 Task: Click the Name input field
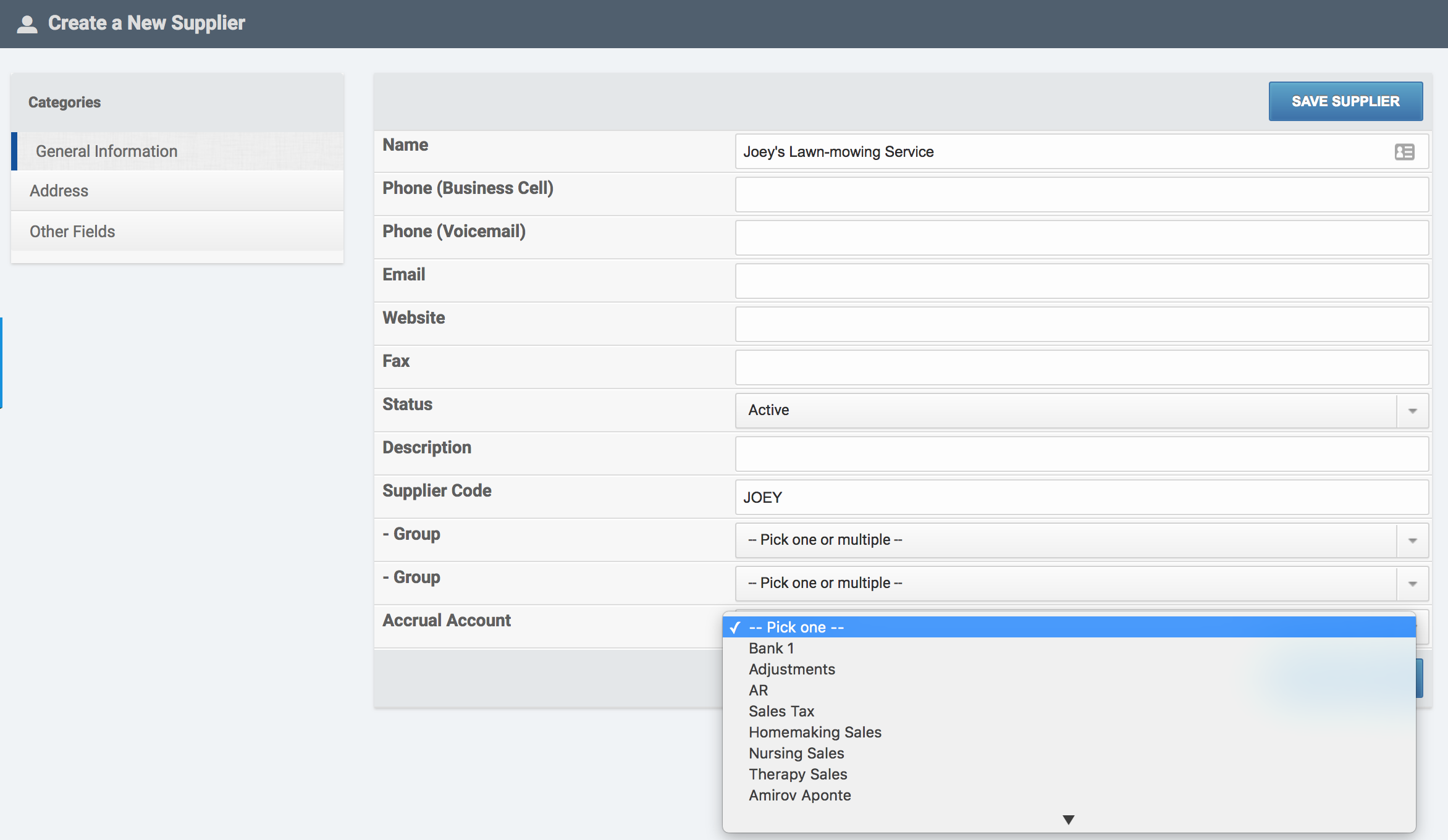[1082, 151]
